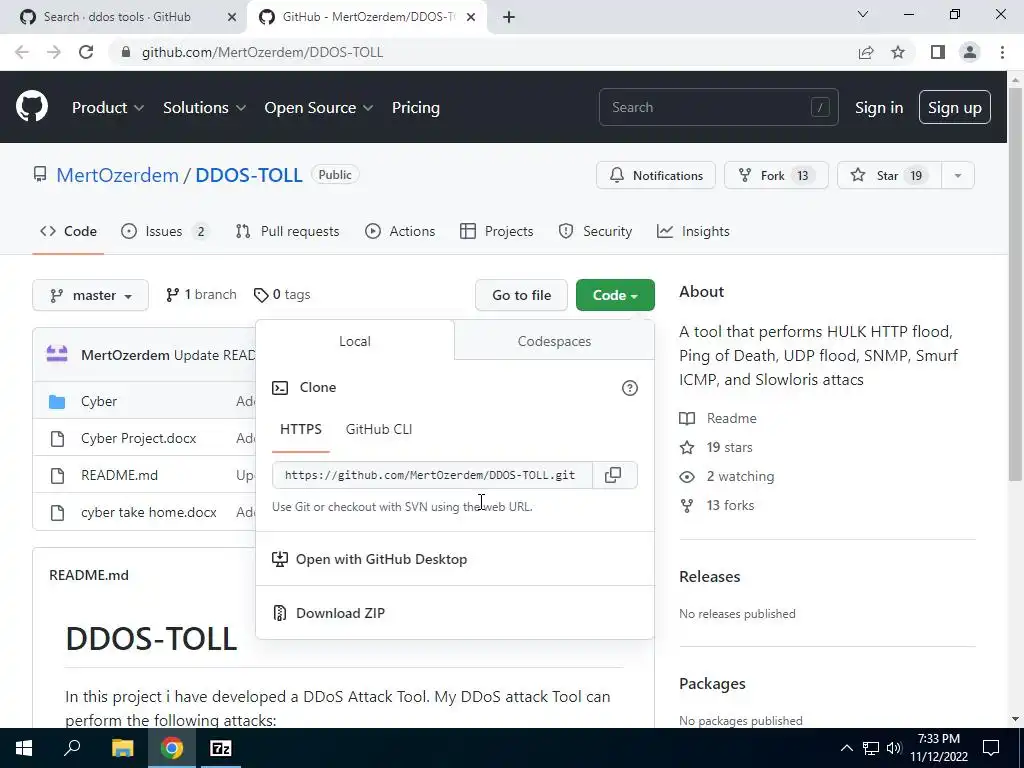Click the Sign up button
The image size is (1024, 768).
(955, 108)
